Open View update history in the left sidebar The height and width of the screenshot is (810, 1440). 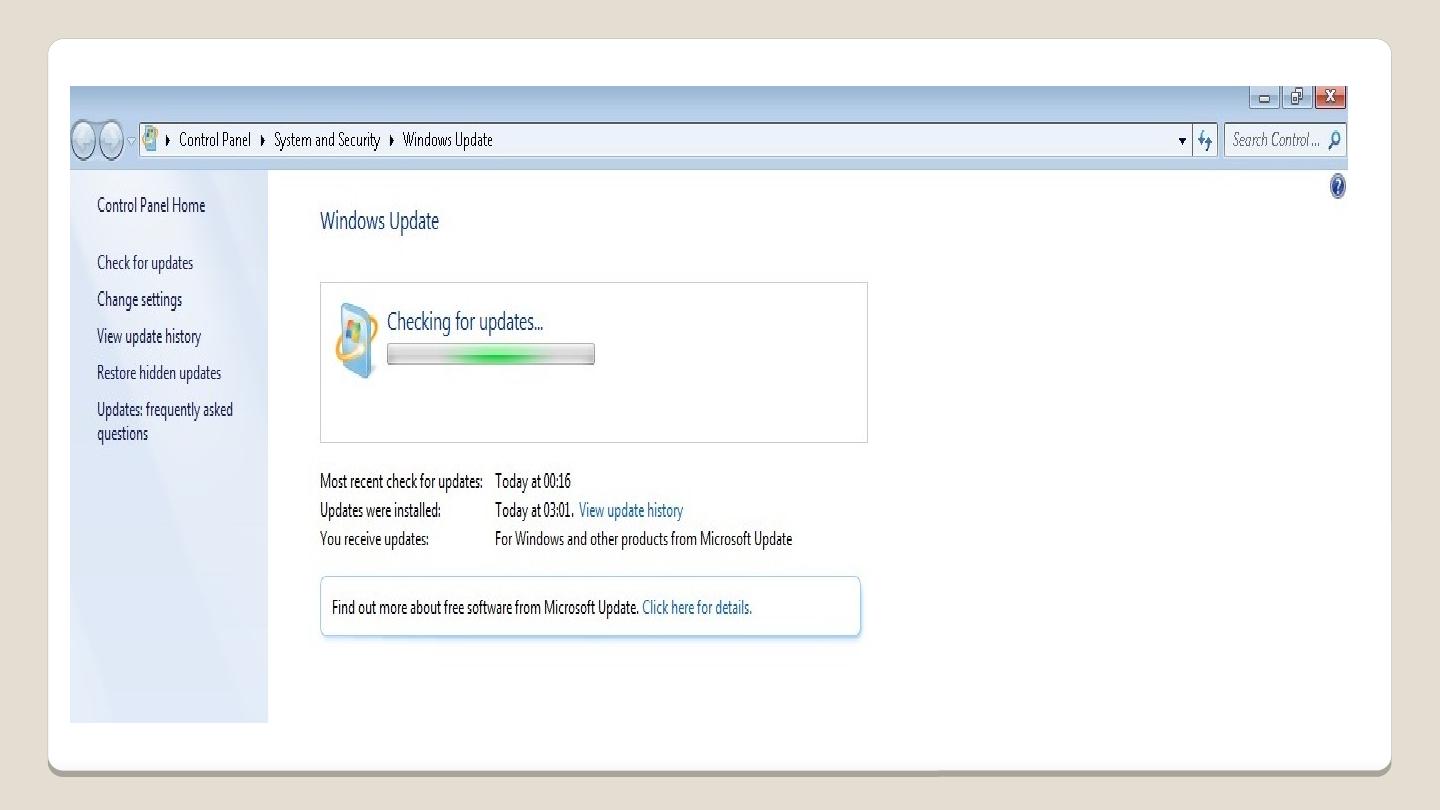(x=149, y=337)
